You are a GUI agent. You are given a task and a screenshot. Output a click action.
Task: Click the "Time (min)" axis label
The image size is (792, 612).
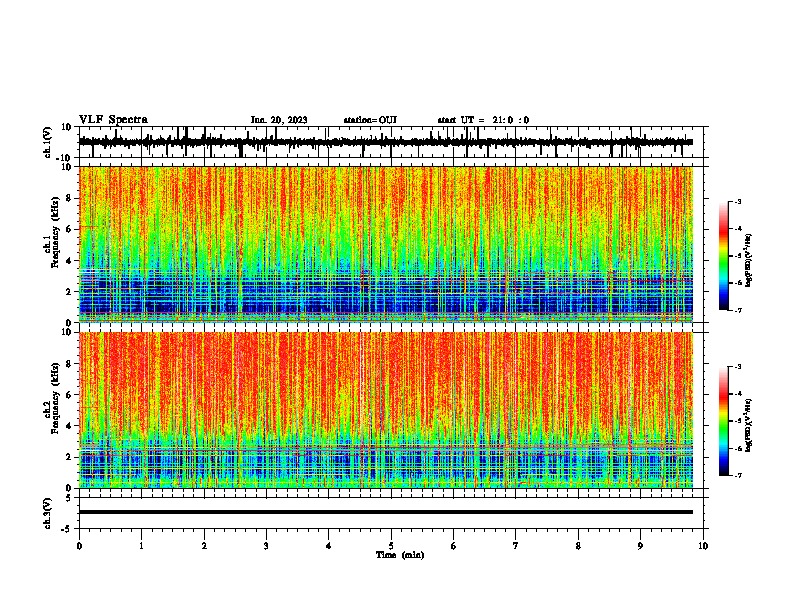[400, 555]
